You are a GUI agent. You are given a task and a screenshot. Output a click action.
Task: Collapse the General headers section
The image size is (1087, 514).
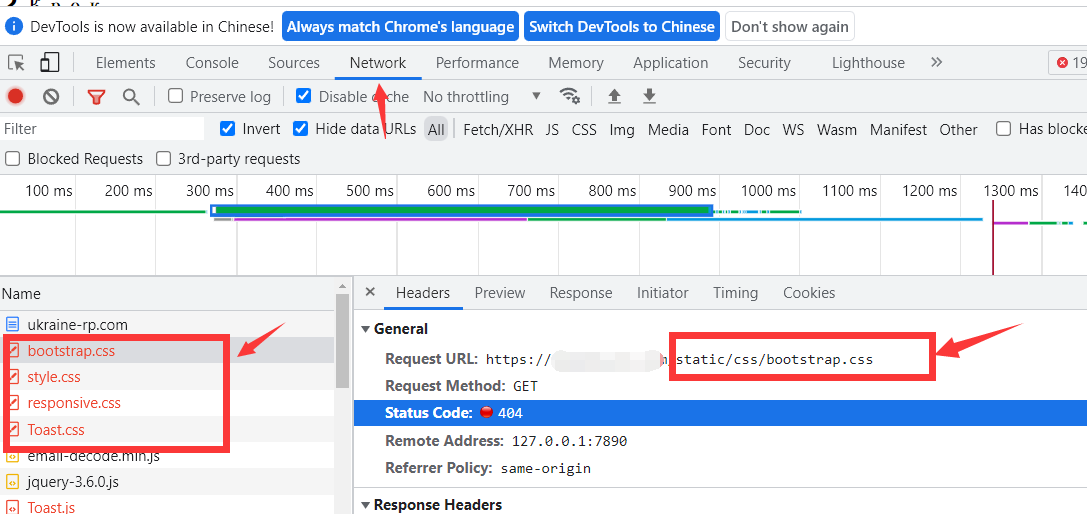pyautogui.click(x=366, y=329)
